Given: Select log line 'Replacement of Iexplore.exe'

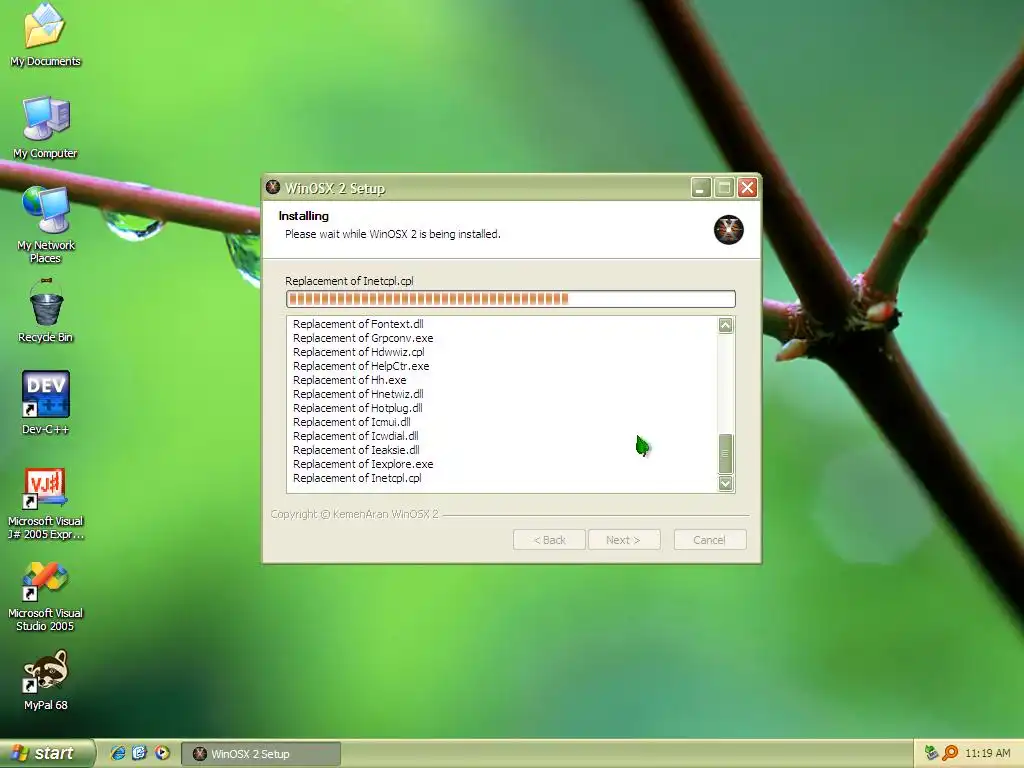Looking at the screenshot, I should point(363,464).
